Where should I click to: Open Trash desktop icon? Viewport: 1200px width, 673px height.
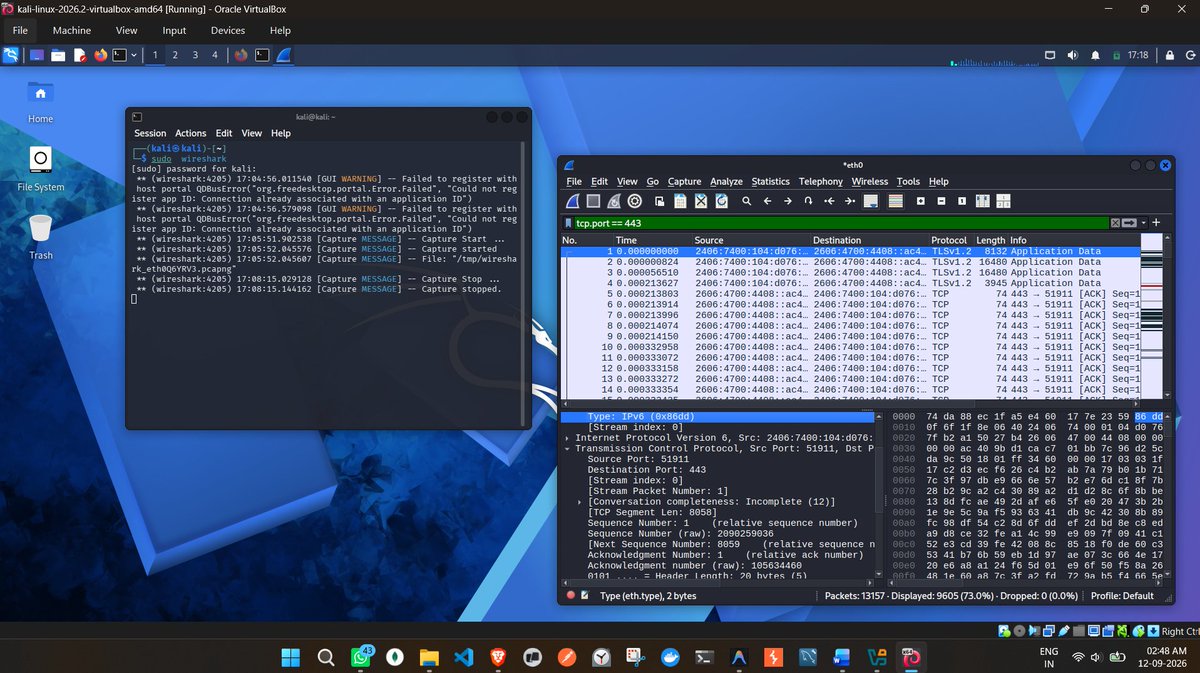40,236
